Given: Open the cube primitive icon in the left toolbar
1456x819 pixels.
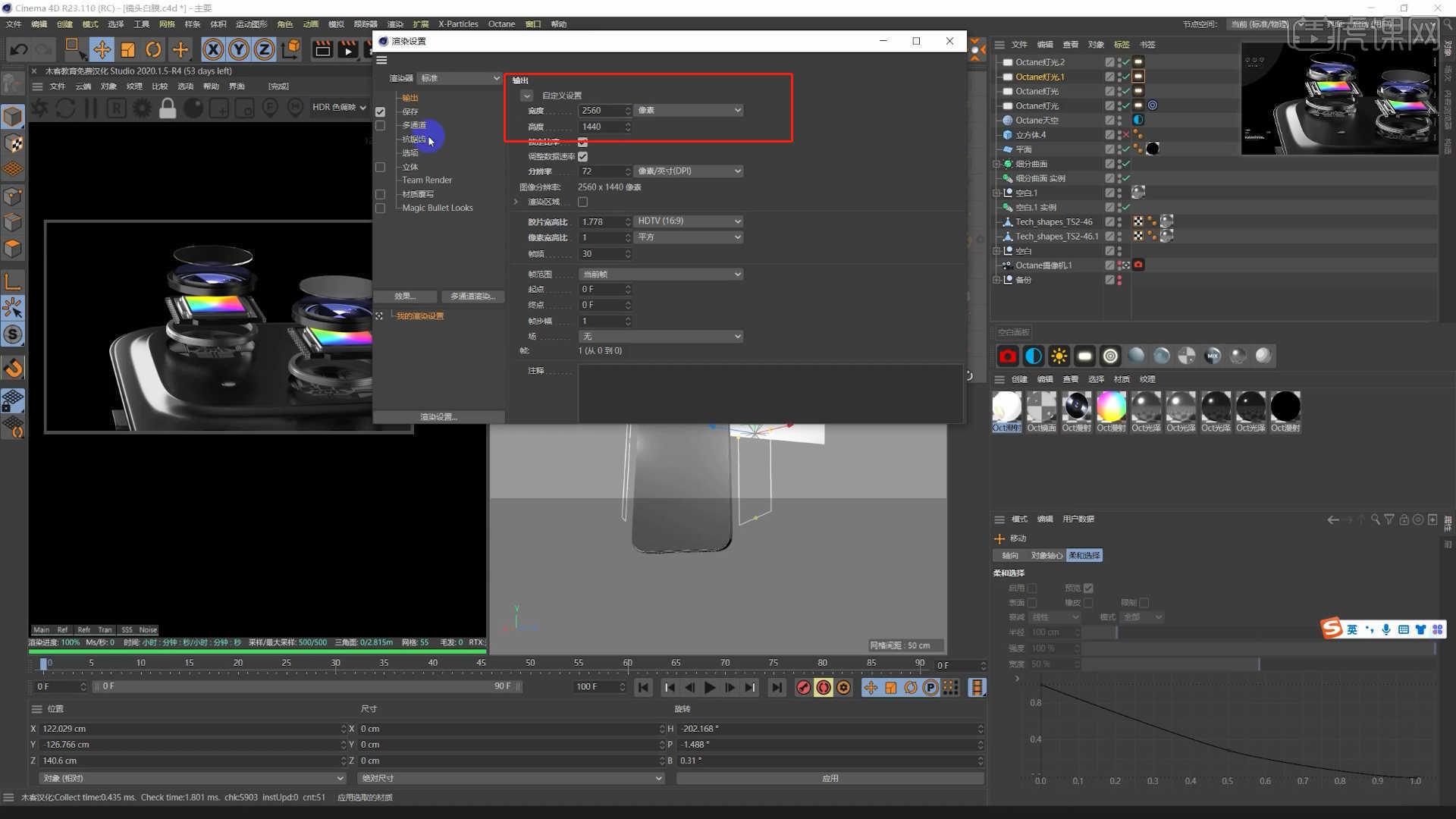Looking at the screenshot, I should pos(13,116).
